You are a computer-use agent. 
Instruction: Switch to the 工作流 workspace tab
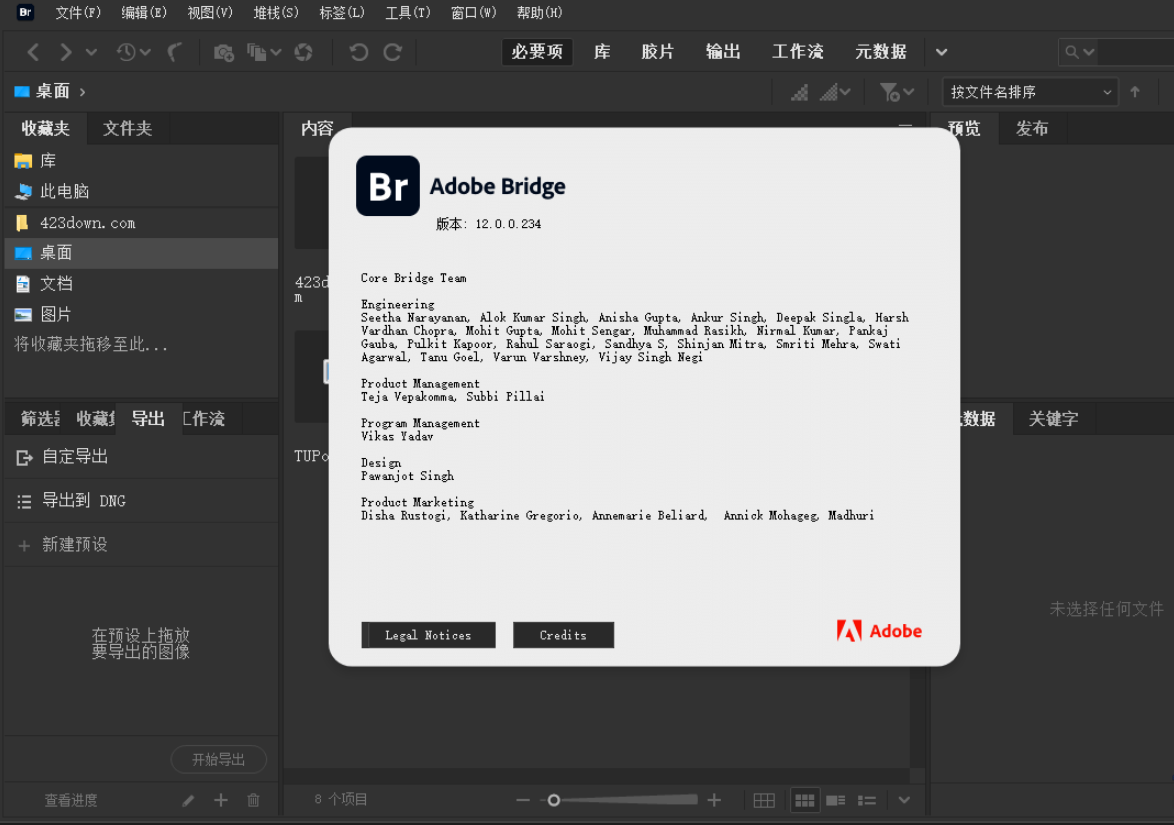click(x=798, y=51)
